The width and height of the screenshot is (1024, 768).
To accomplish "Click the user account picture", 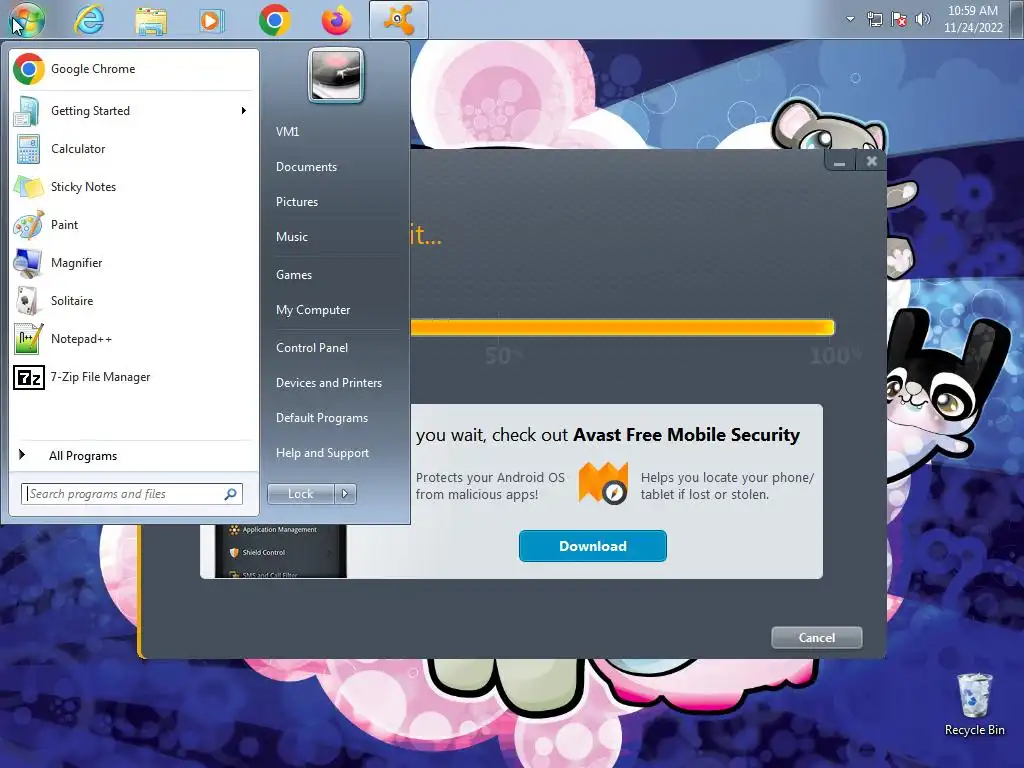I will [x=336, y=75].
